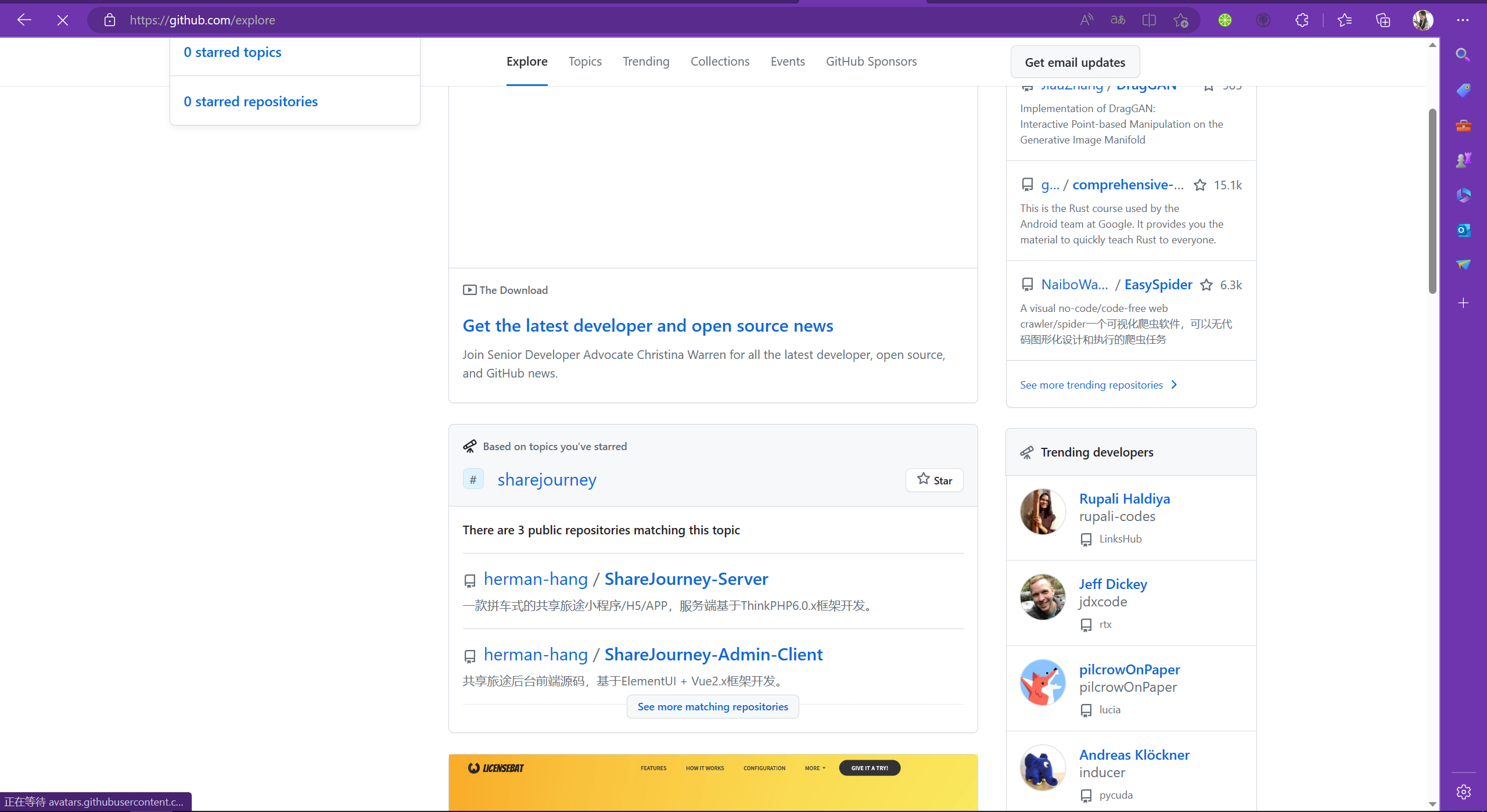This screenshot has width=1487, height=812.
Task: Open sidebar Drop paper plane icon
Action: (1463, 265)
